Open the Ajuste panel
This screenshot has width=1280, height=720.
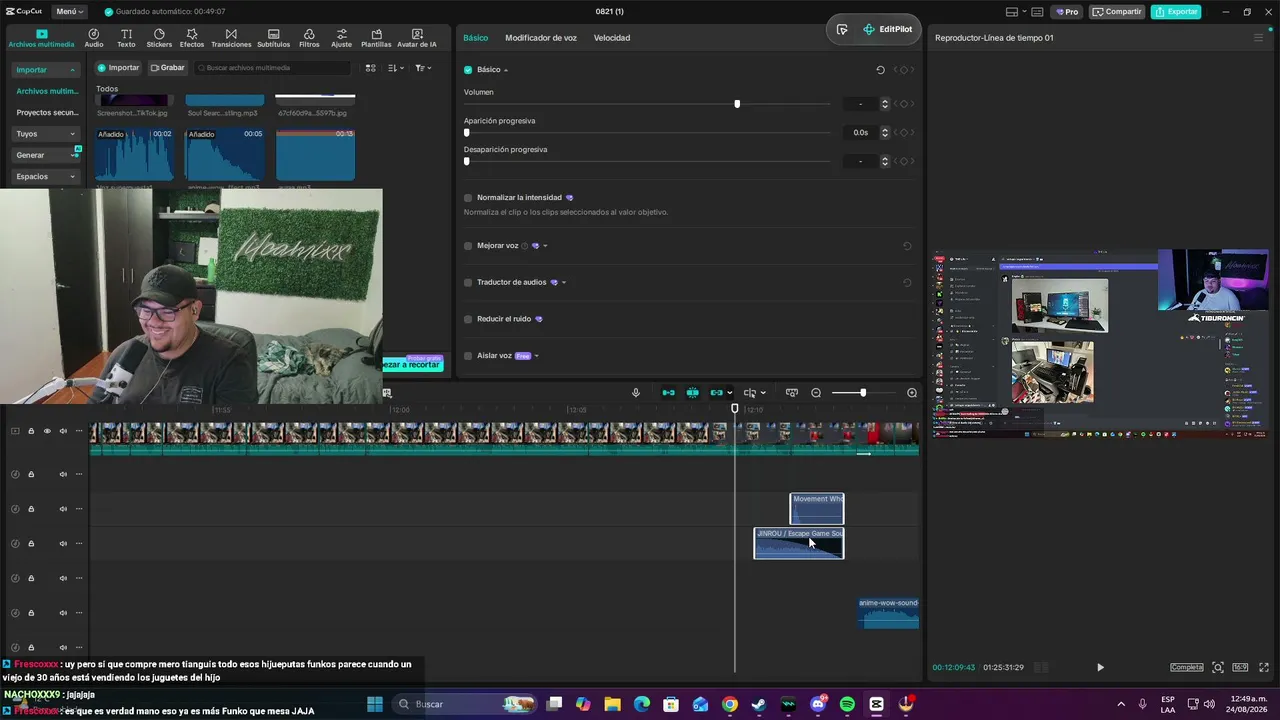pos(342,38)
